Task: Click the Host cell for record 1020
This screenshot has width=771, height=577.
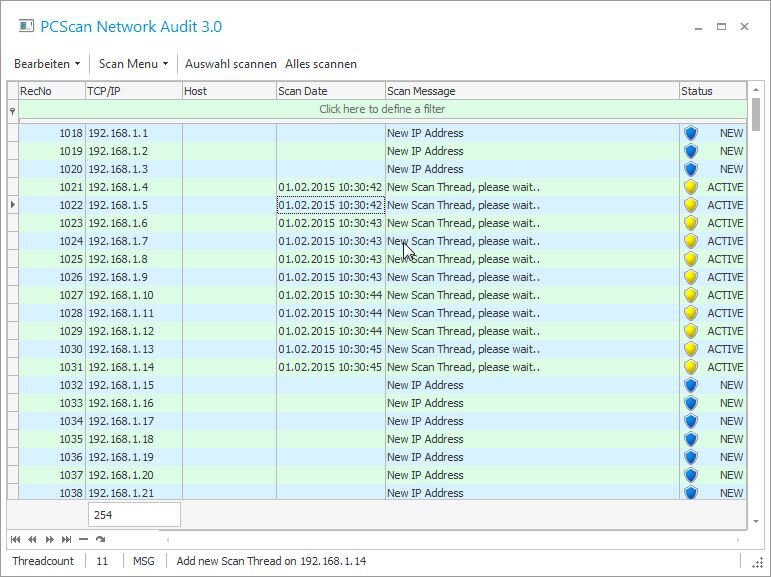Action: (x=229, y=169)
